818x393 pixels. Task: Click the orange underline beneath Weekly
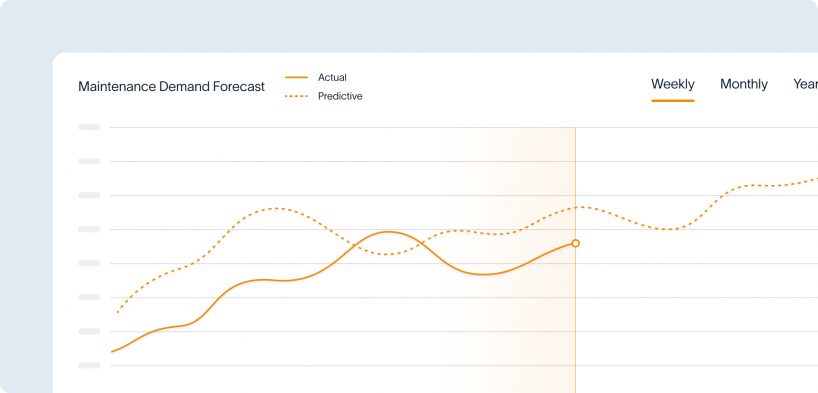tap(672, 101)
